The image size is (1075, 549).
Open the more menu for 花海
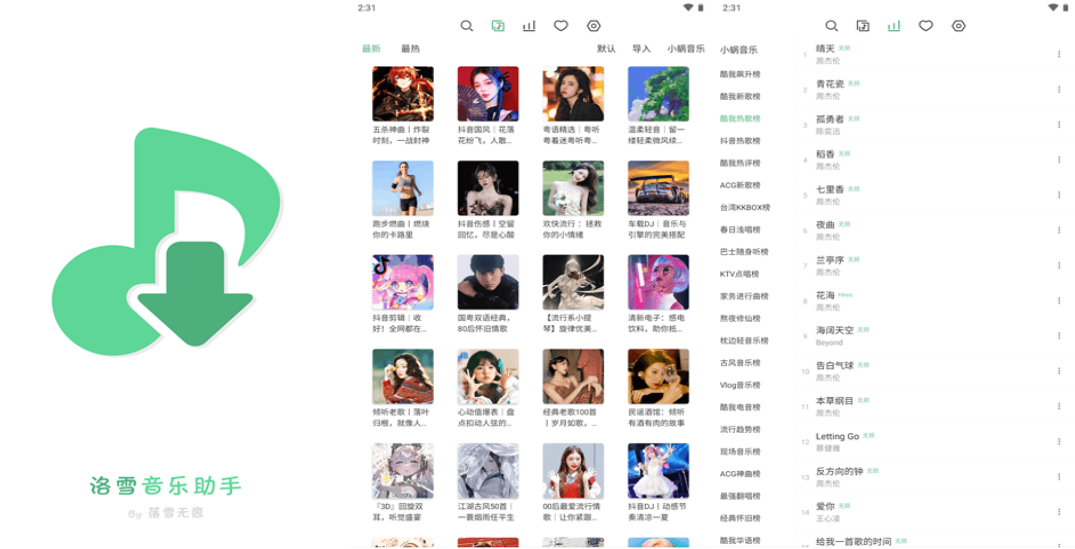1059,300
